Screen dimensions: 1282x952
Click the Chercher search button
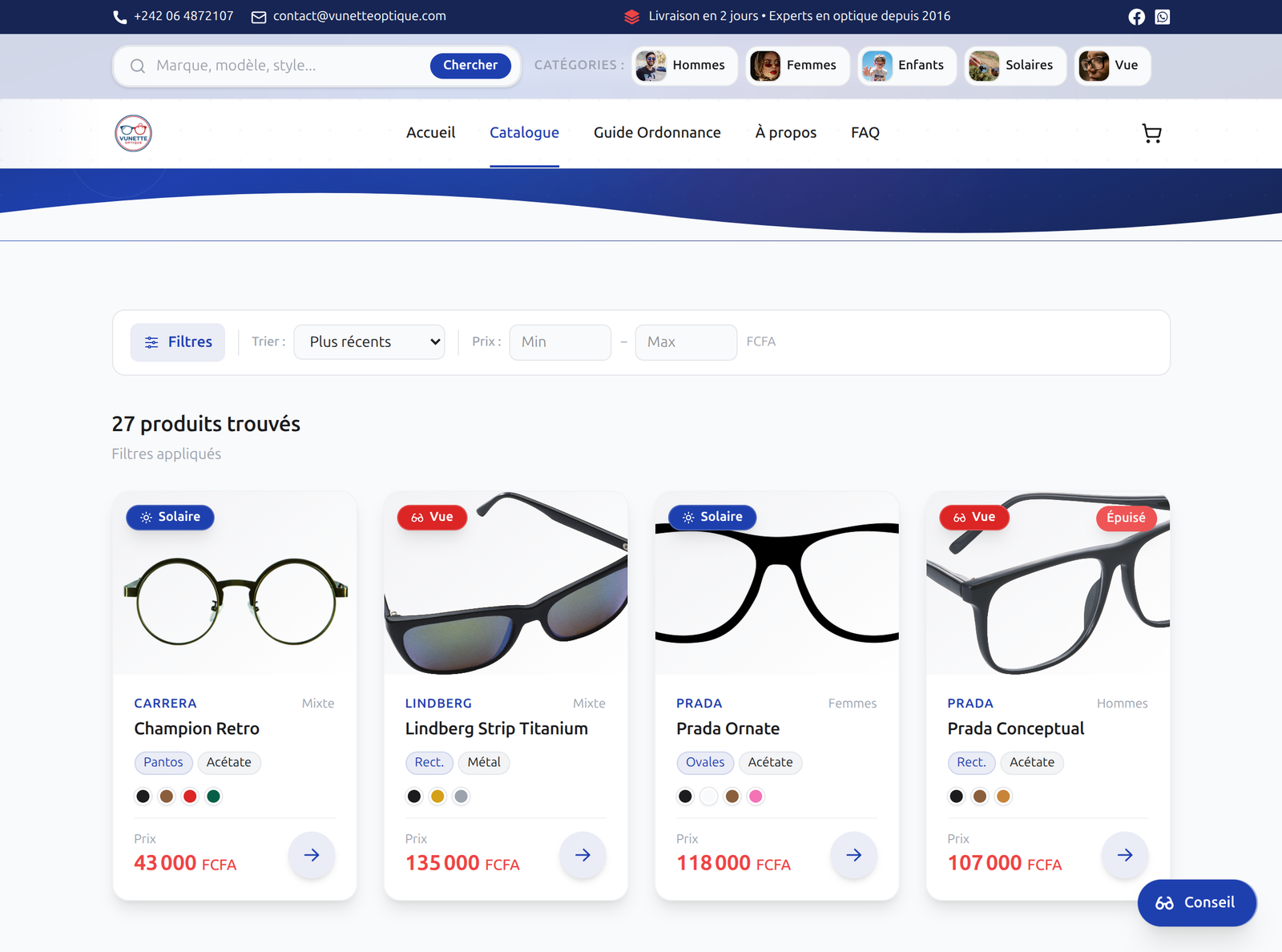470,66
